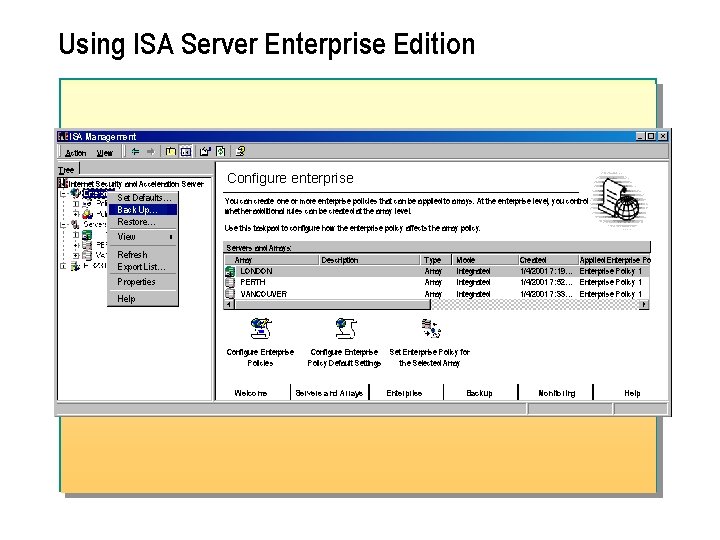Switch to the Welcome taskpad tab
The width and height of the screenshot is (720, 540).
click(251, 393)
